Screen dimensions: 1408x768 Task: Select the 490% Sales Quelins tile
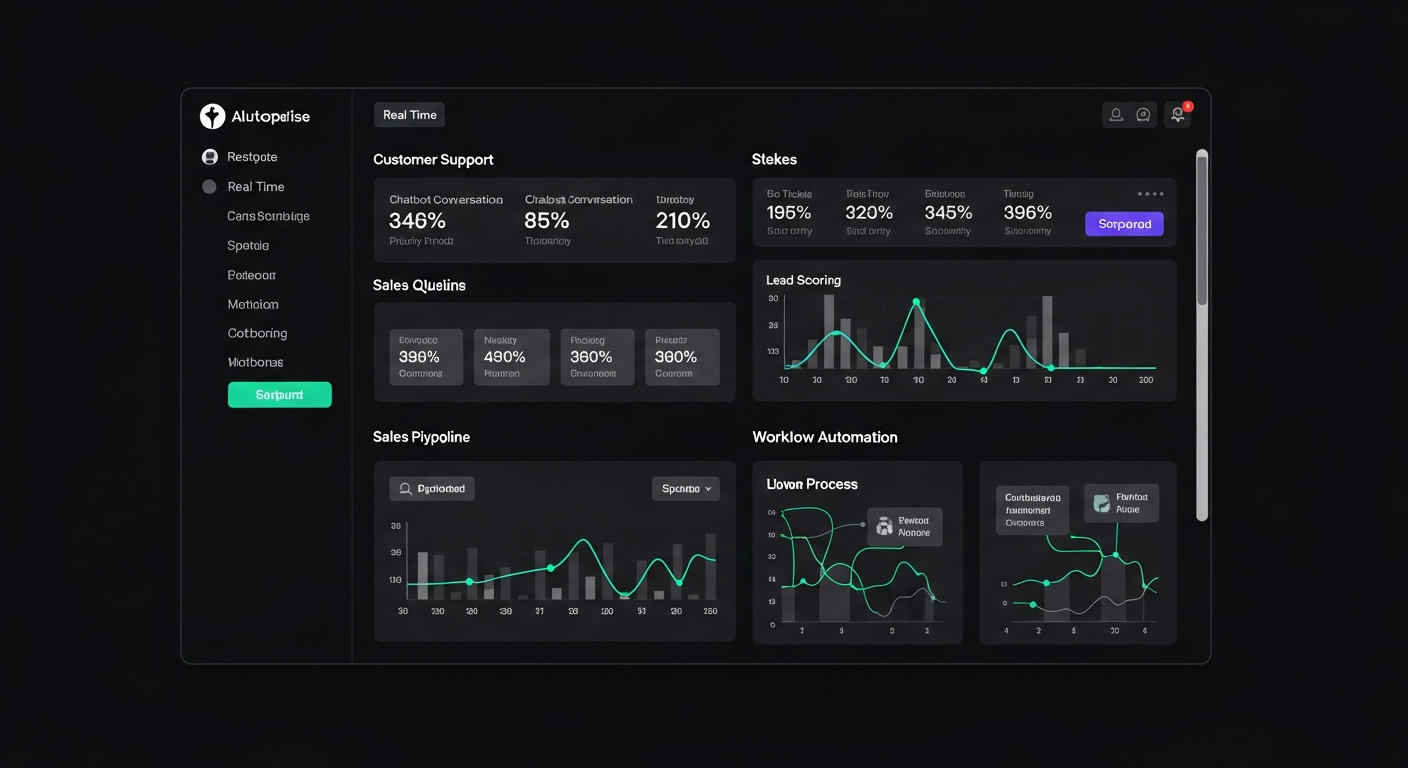(511, 357)
